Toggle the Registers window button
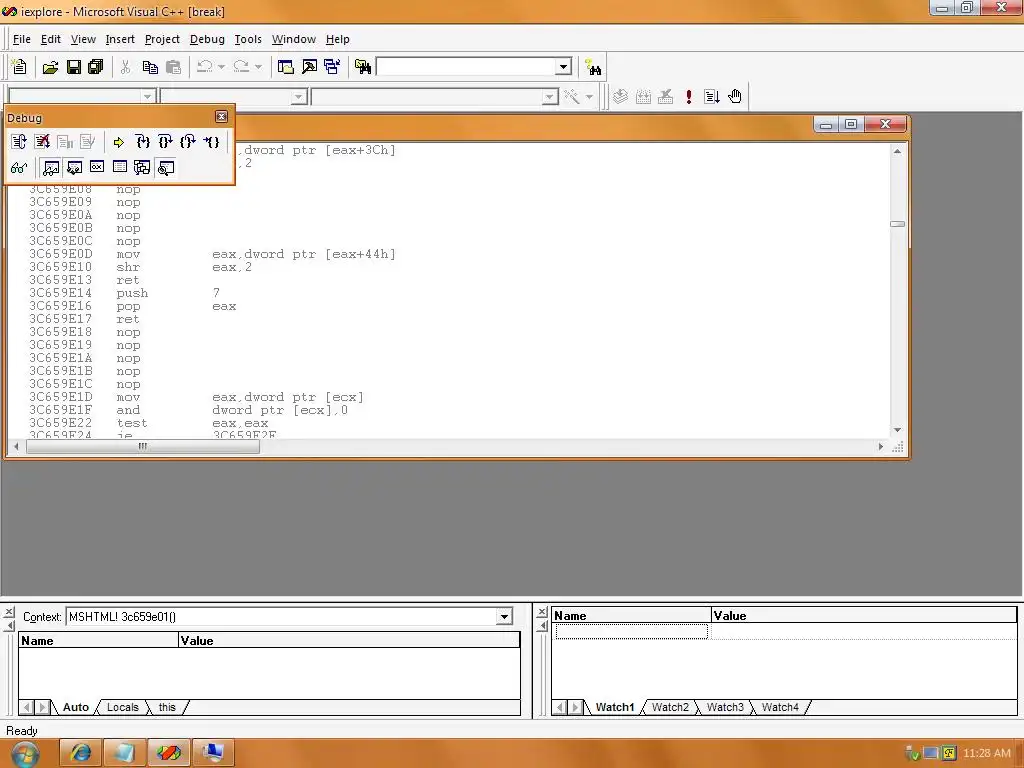 click(x=97, y=168)
